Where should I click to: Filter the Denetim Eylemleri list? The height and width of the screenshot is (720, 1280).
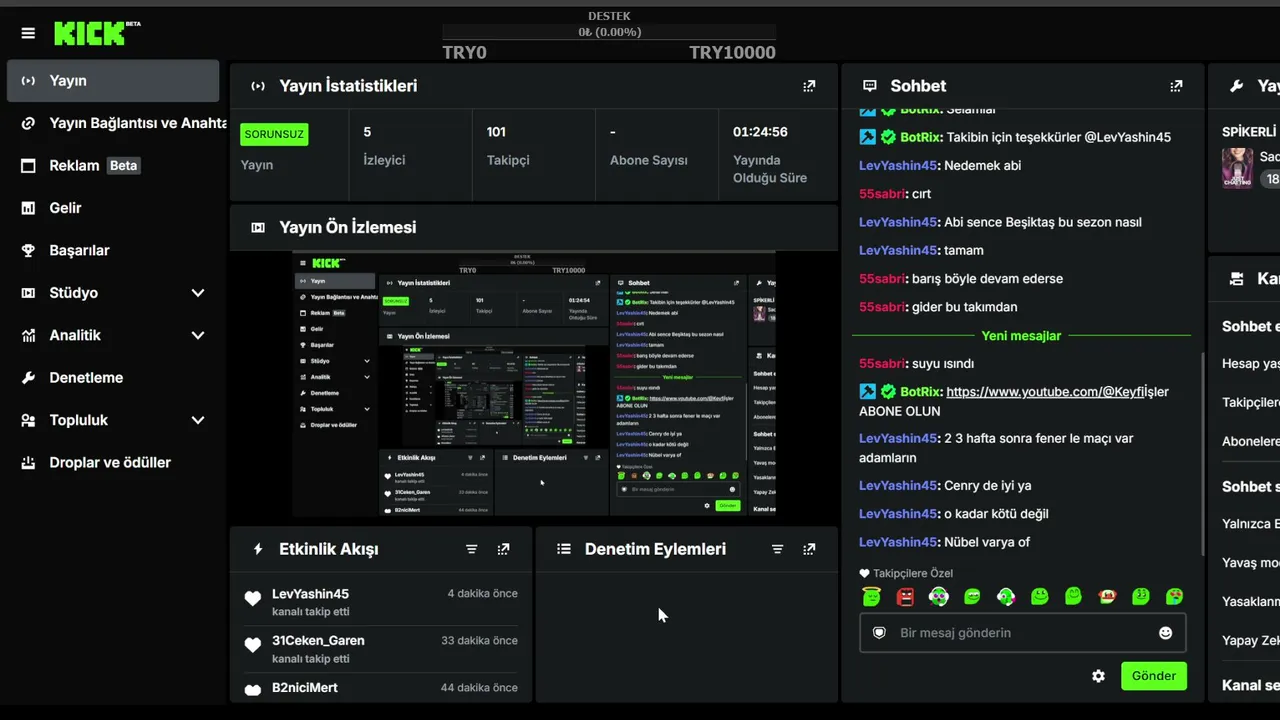coord(777,549)
